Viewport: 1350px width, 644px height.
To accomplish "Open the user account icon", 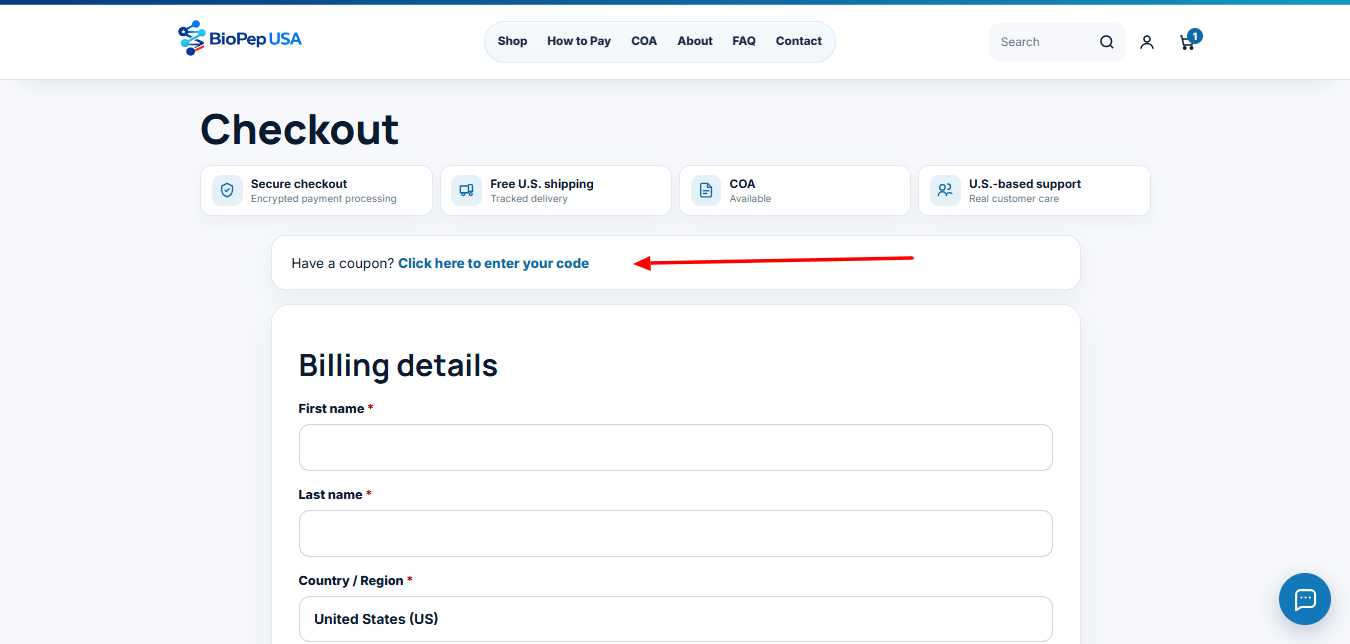I will point(1147,42).
